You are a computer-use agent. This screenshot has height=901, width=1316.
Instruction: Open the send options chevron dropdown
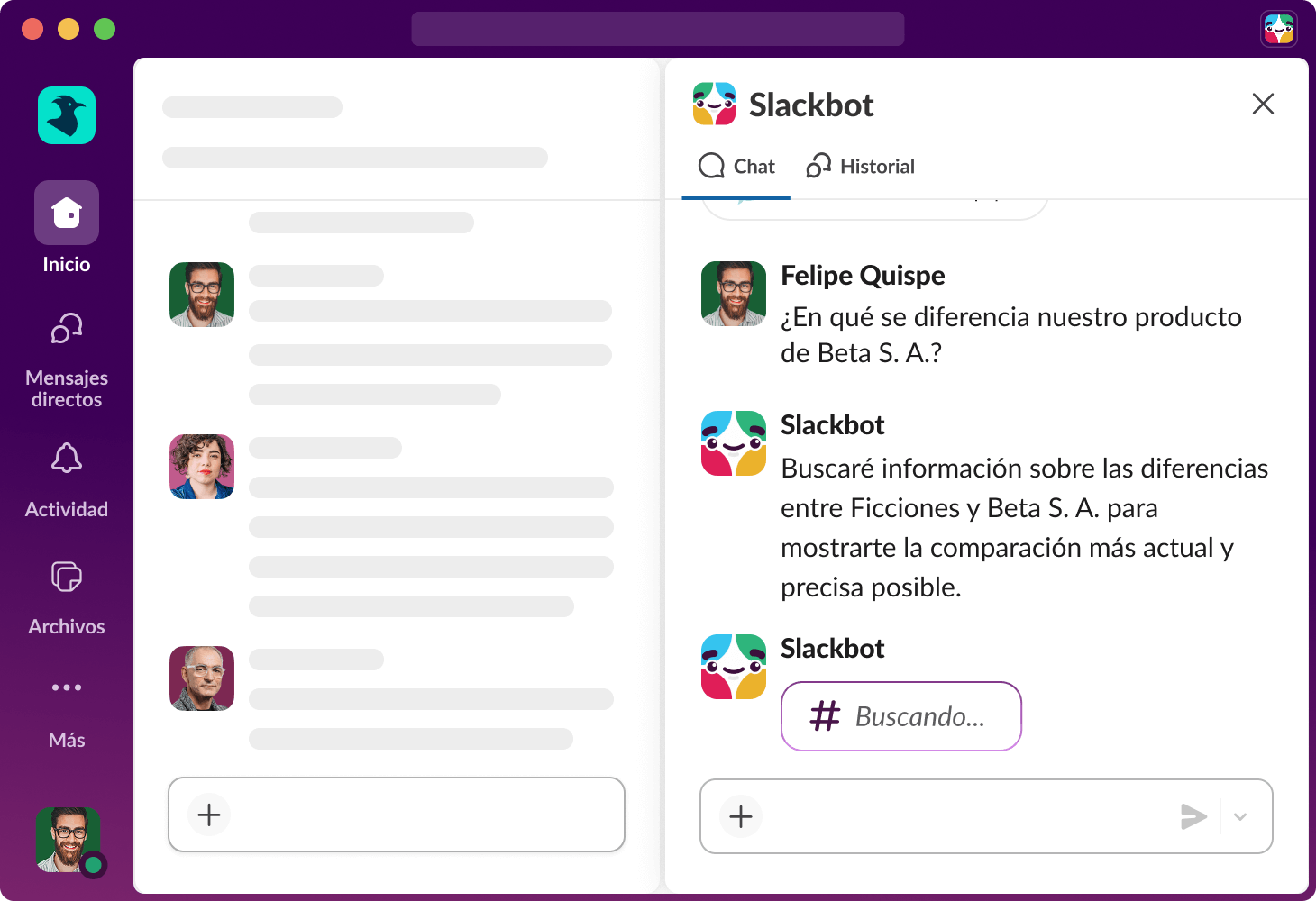pos(1240,816)
